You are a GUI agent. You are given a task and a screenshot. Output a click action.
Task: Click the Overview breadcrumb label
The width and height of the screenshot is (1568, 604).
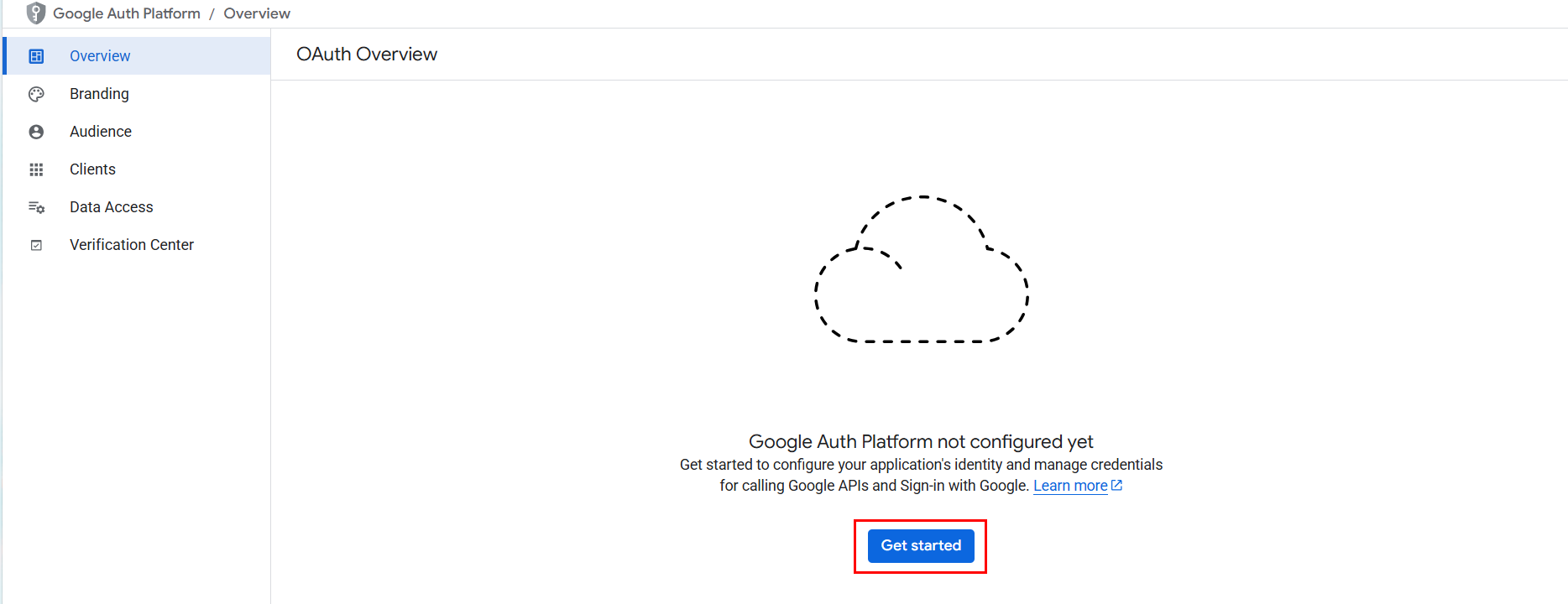pyautogui.click(x=257, y=13)
